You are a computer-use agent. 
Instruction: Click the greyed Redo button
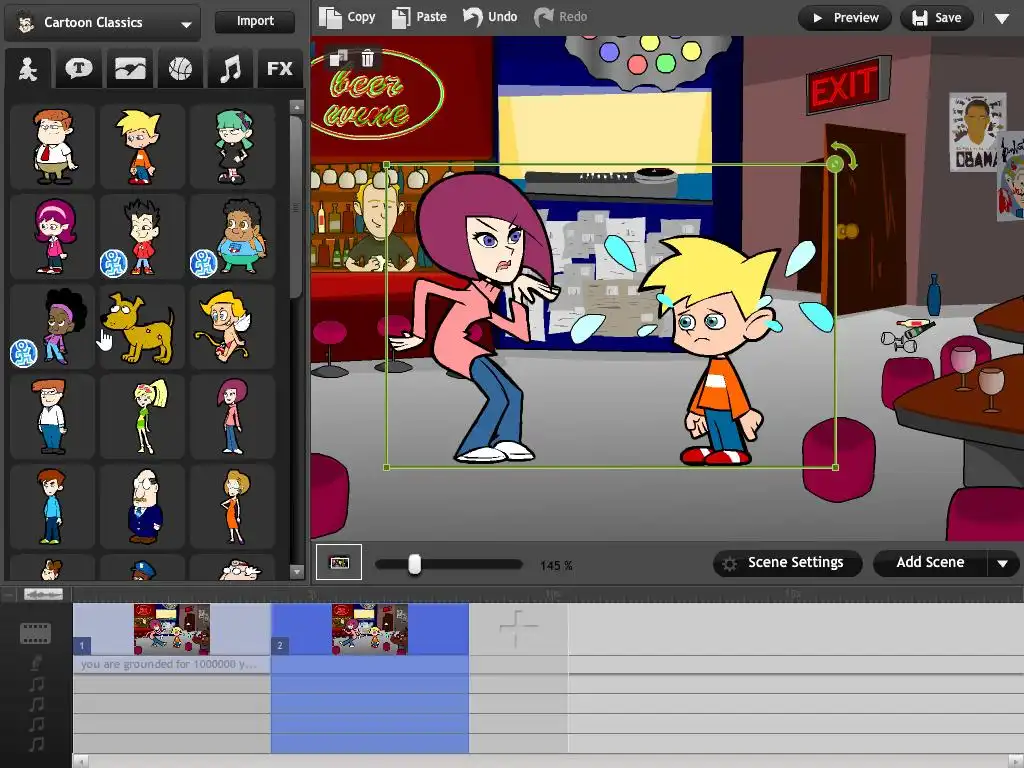click(561, 17)
